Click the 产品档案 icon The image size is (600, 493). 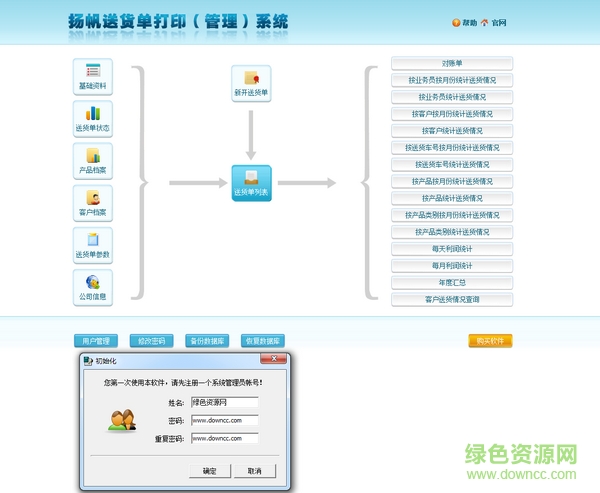(93, 161)
